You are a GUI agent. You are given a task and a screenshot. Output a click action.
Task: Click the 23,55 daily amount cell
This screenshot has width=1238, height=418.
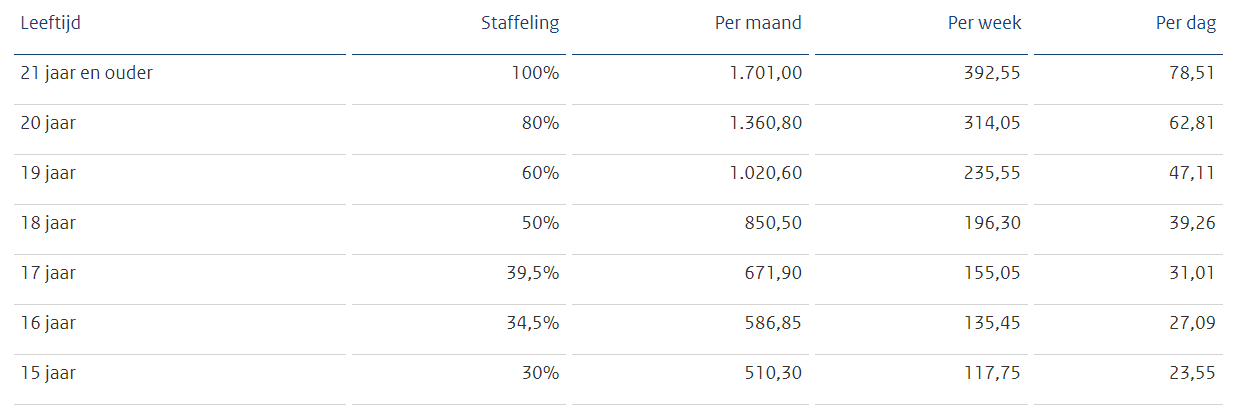point(1193,373)
